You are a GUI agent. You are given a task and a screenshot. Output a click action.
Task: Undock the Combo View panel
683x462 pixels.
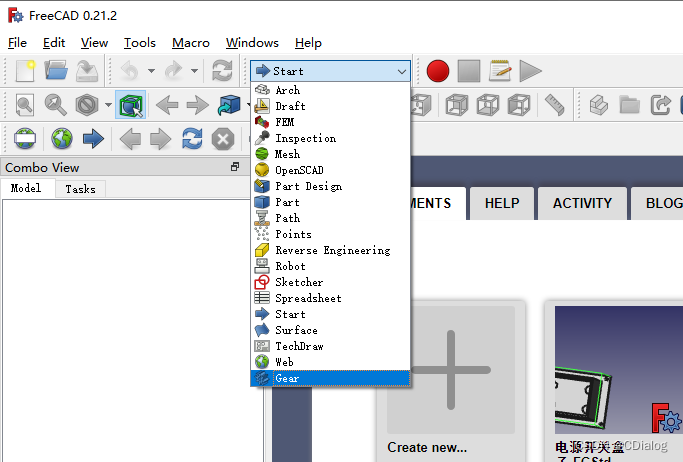click(235, 167)
